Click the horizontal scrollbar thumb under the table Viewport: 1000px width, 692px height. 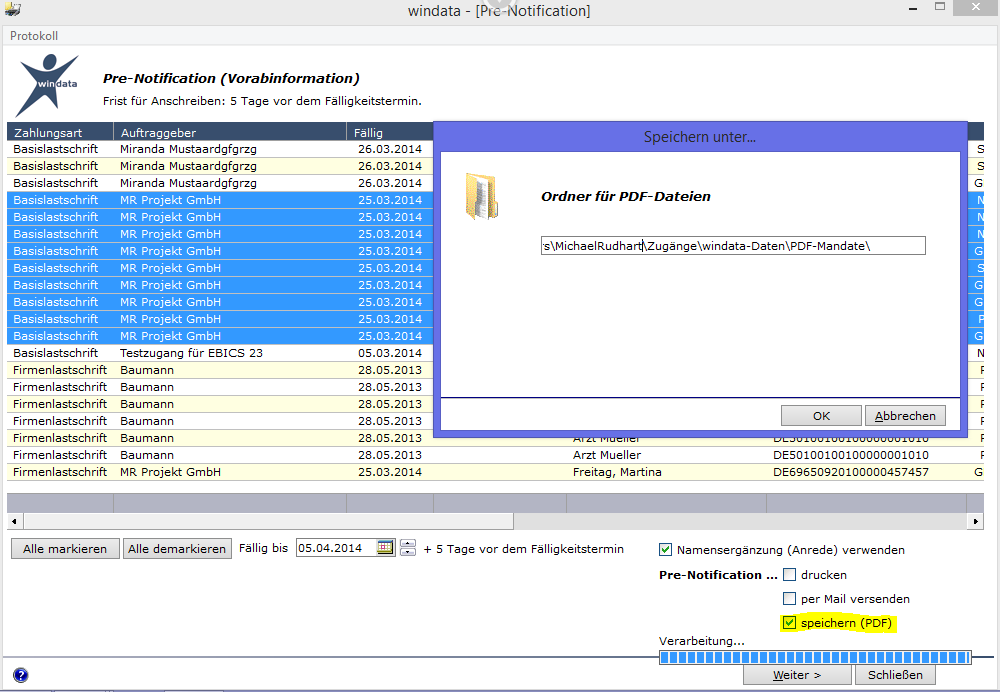tap(268, 521)
